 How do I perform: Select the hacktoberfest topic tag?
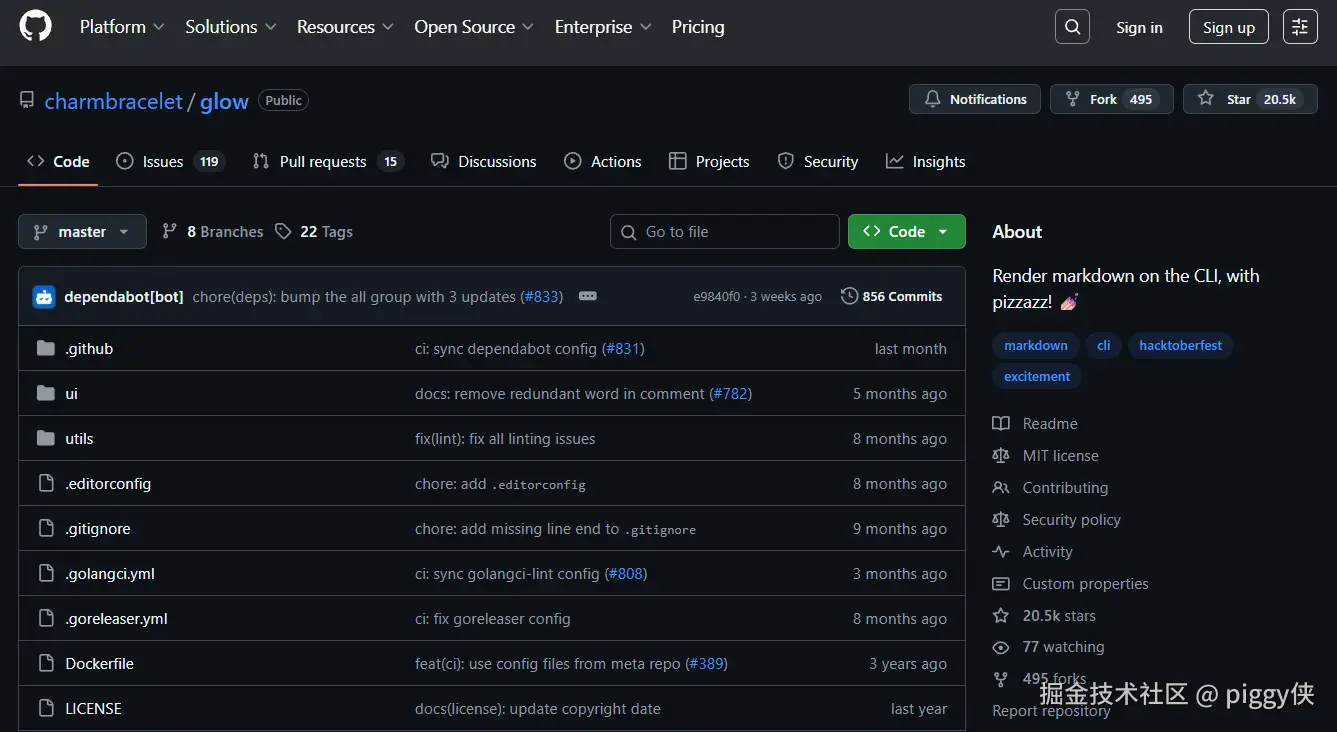(1181, 345)
